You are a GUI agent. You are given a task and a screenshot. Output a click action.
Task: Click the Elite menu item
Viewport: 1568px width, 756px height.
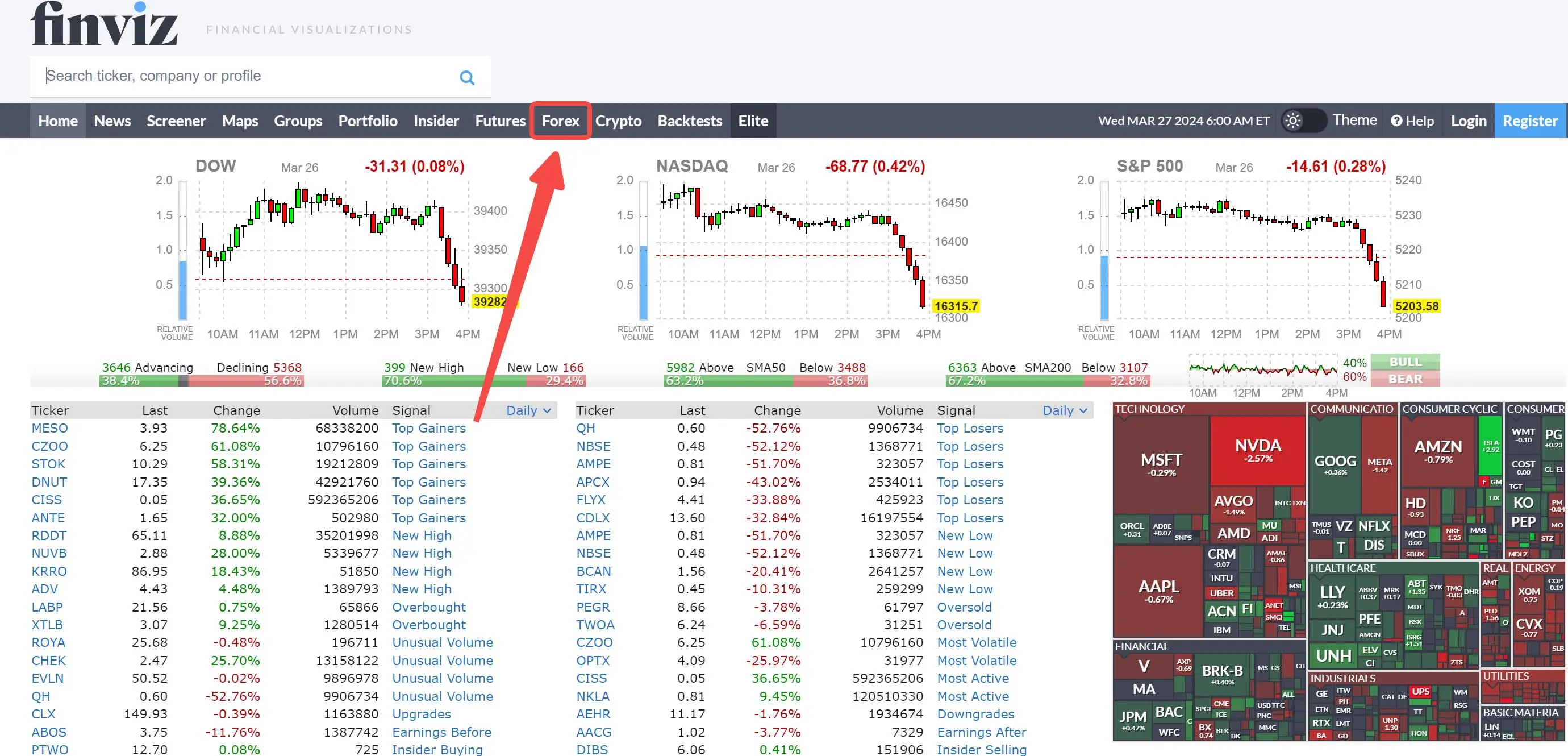(x=753, y=121)
